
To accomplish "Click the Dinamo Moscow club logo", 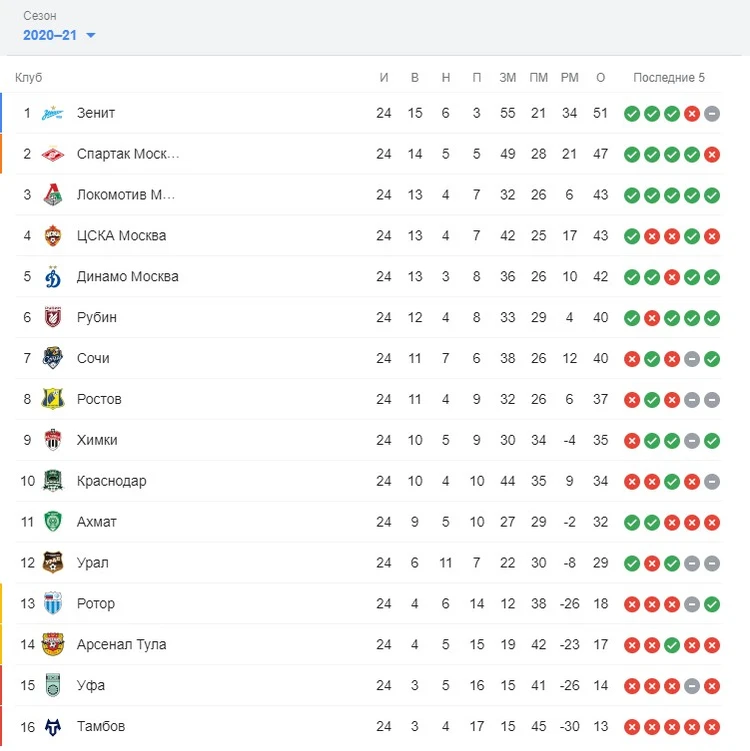I will coord(52,277).
